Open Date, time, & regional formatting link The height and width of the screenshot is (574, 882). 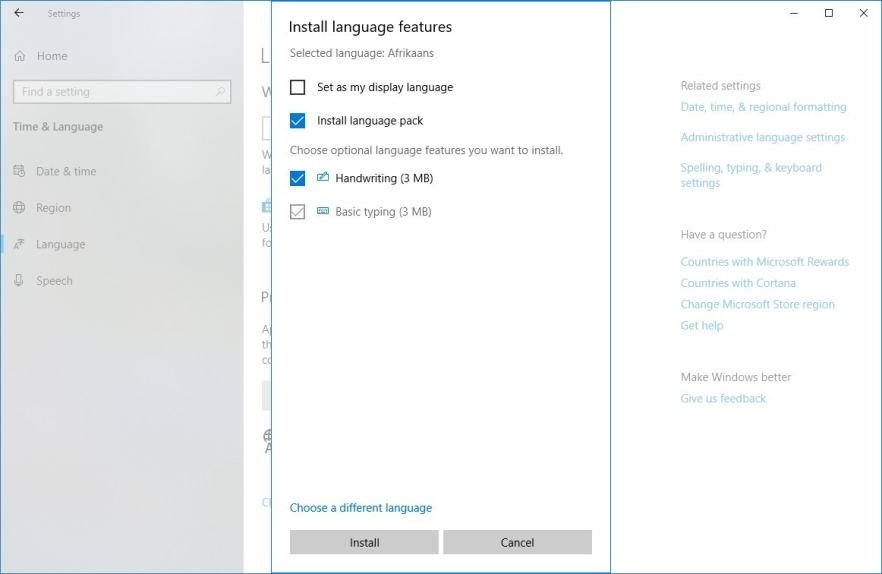(x=763, y=107)
